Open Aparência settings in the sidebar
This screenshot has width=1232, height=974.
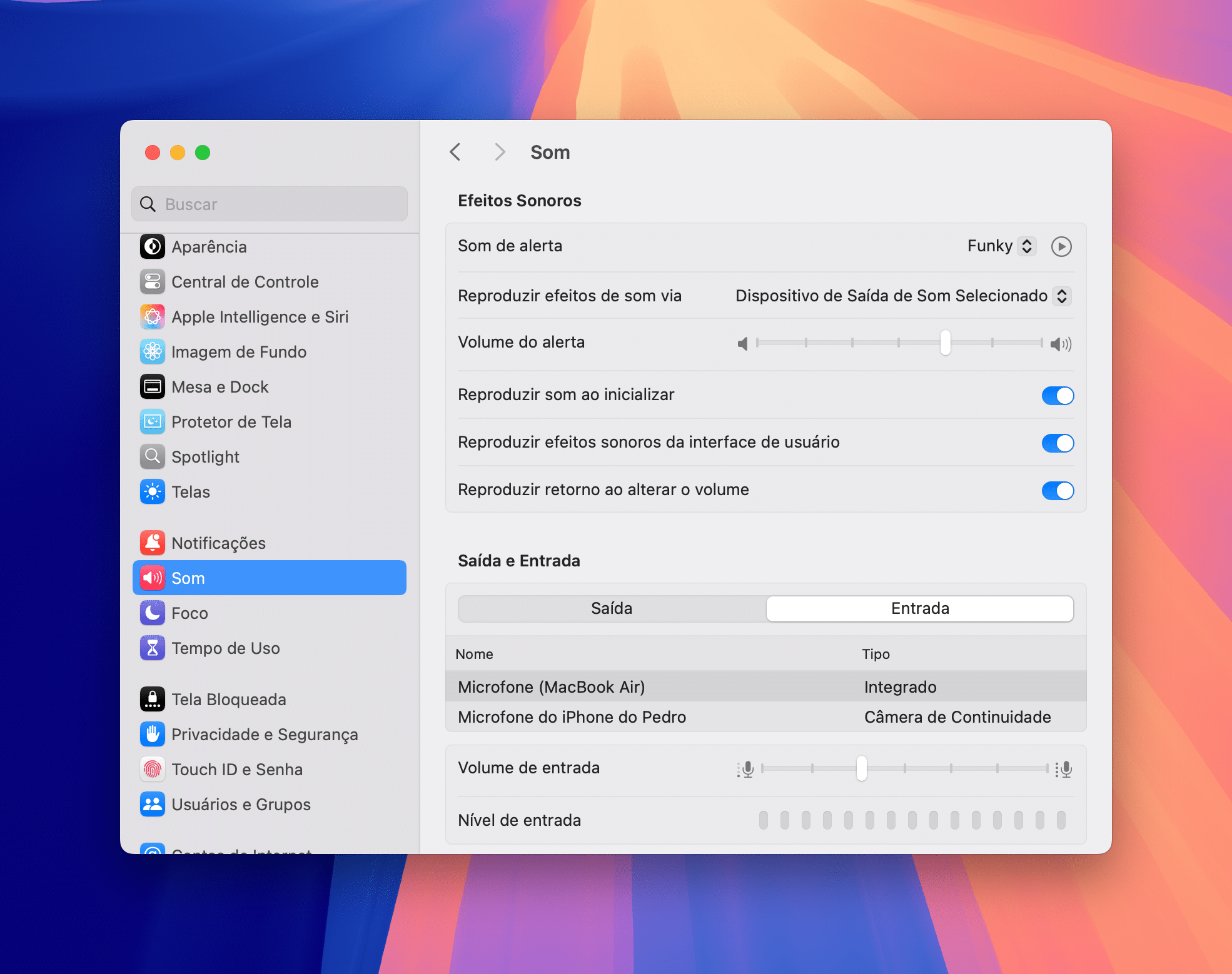pos(270,247)
